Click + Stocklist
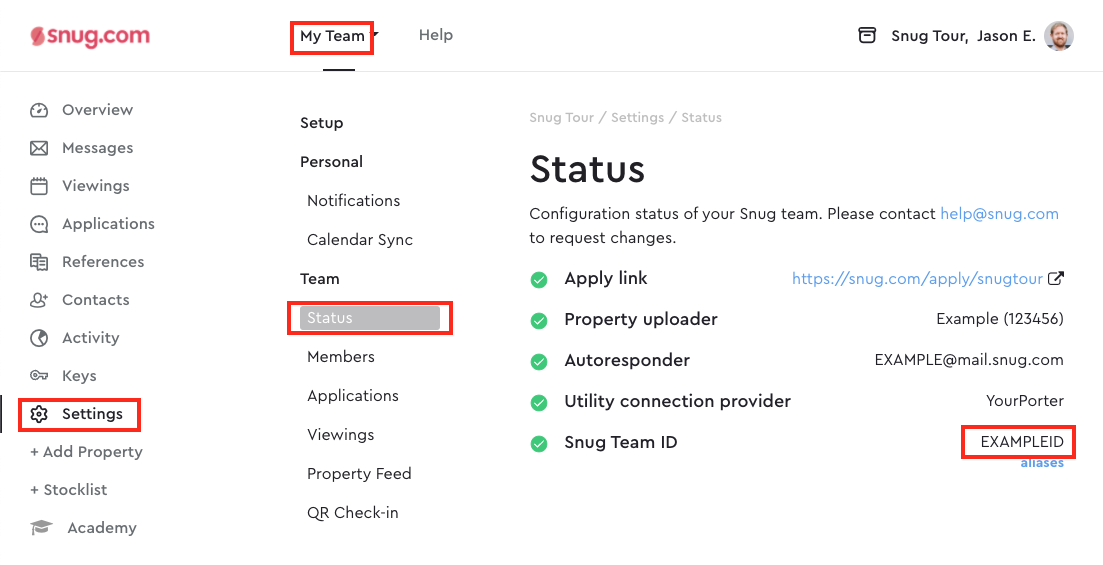Screen dimensions: 1103x565 click(68, 490)
